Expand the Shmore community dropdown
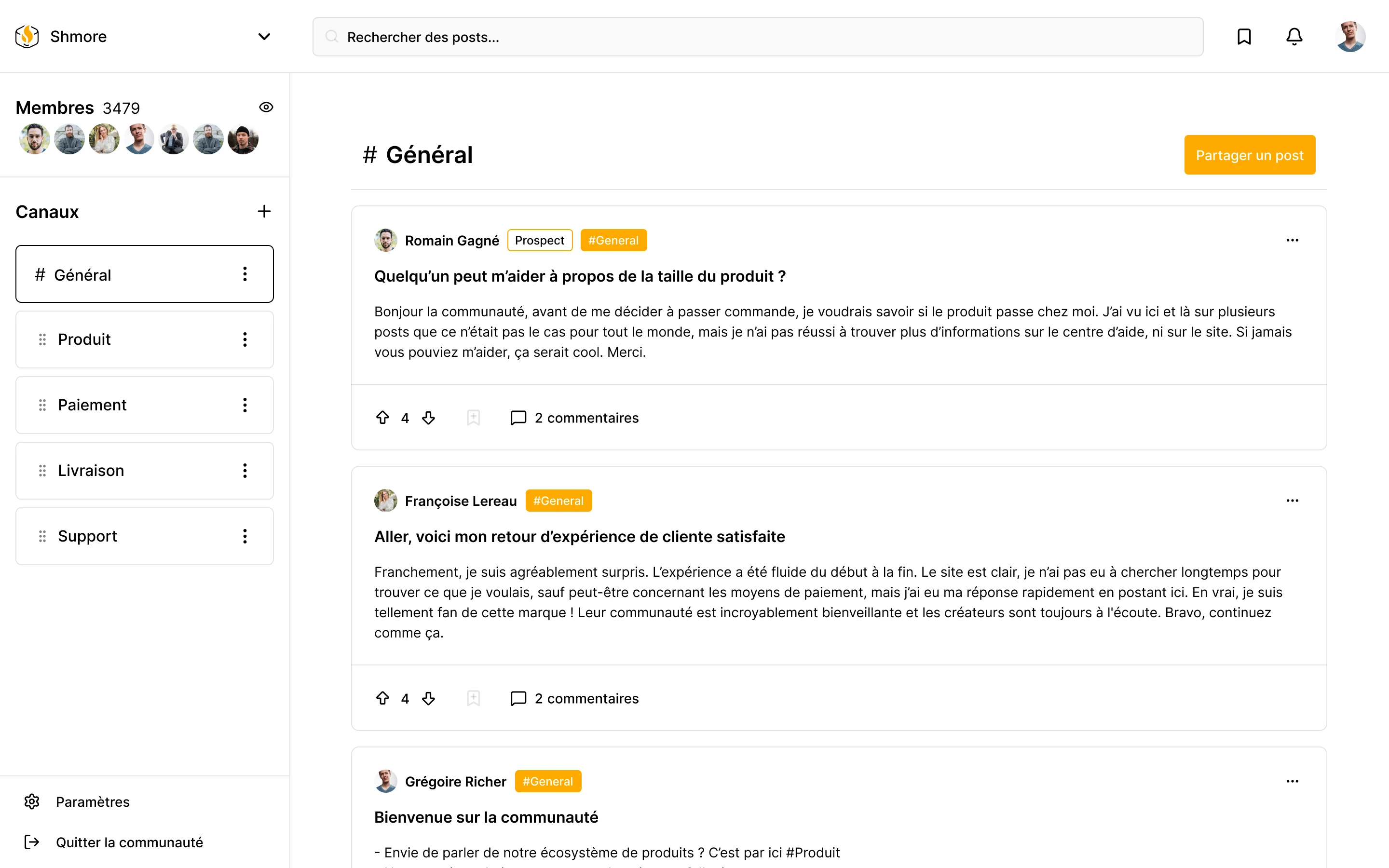Screen dimensions: 1389x868 [264, 37]
